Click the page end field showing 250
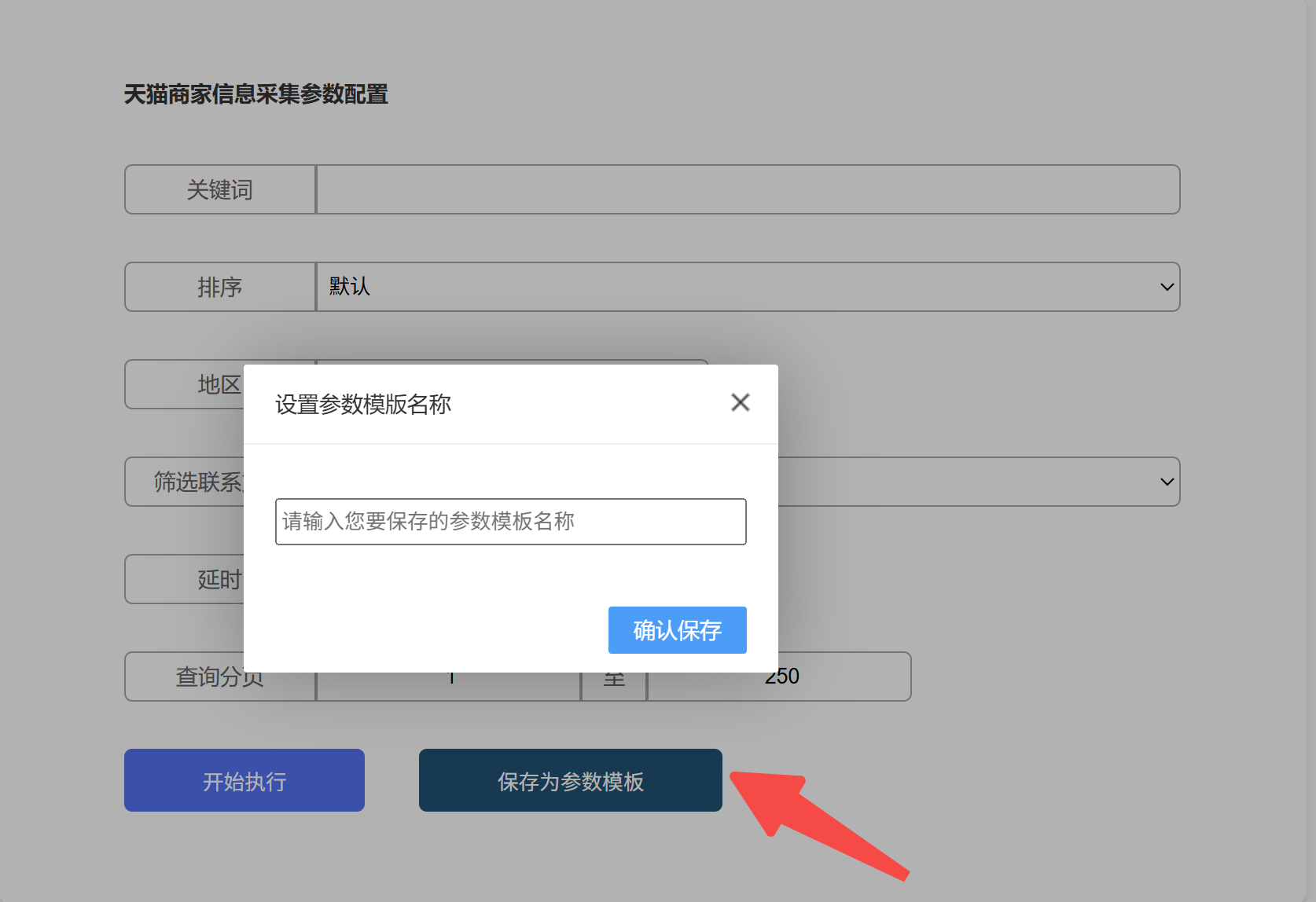The height and width of the screenshot is (902, 1316). (779, 678)
